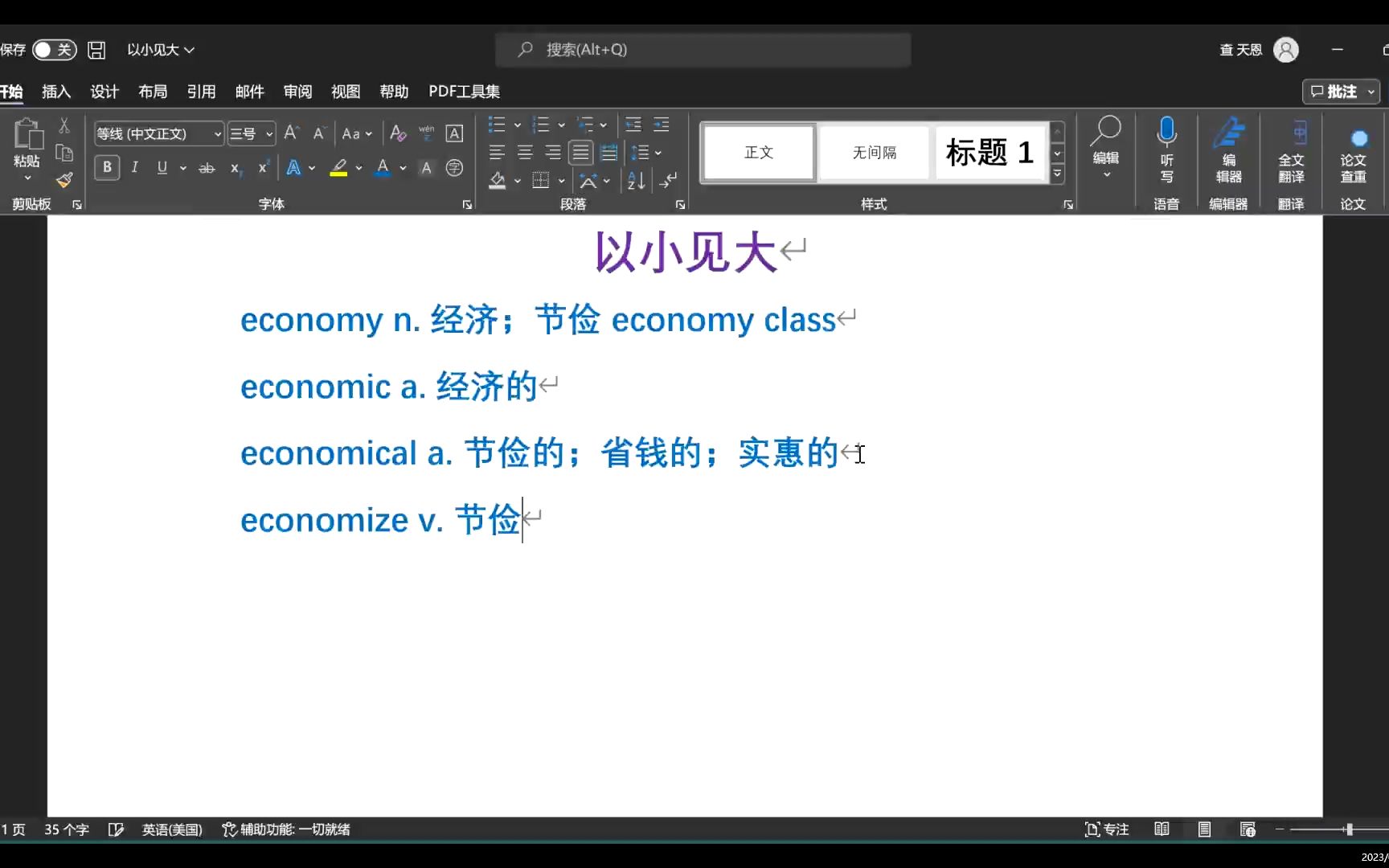Image resolution: width=1389 pixels, height=868 pixels.
Task: Decrease font size with A down icon
Action: (319, 133)
